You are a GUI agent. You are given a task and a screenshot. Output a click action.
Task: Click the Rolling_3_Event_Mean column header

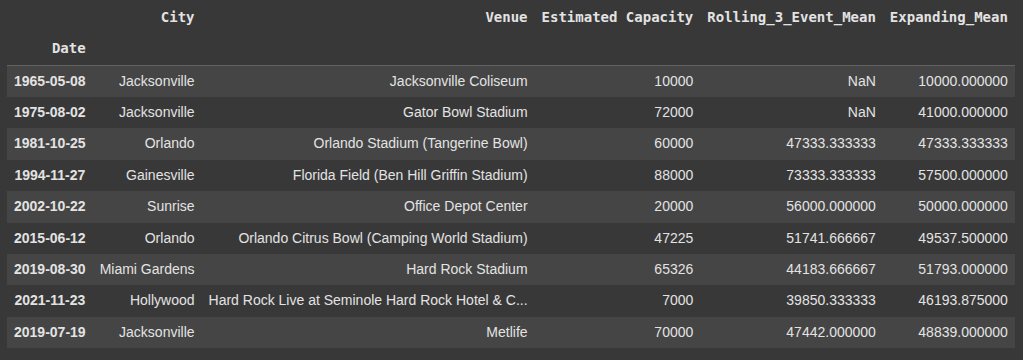pyautogui.click(x=791, y=17)
